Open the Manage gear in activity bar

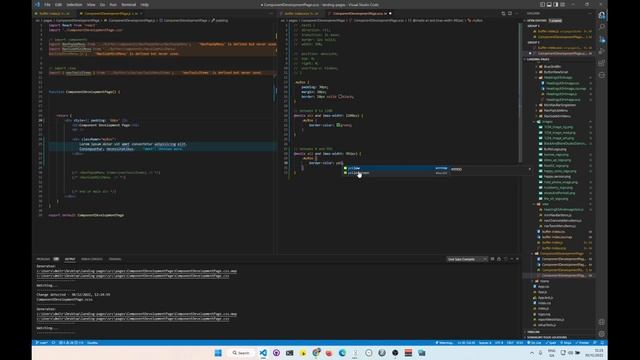pos(602,333)
